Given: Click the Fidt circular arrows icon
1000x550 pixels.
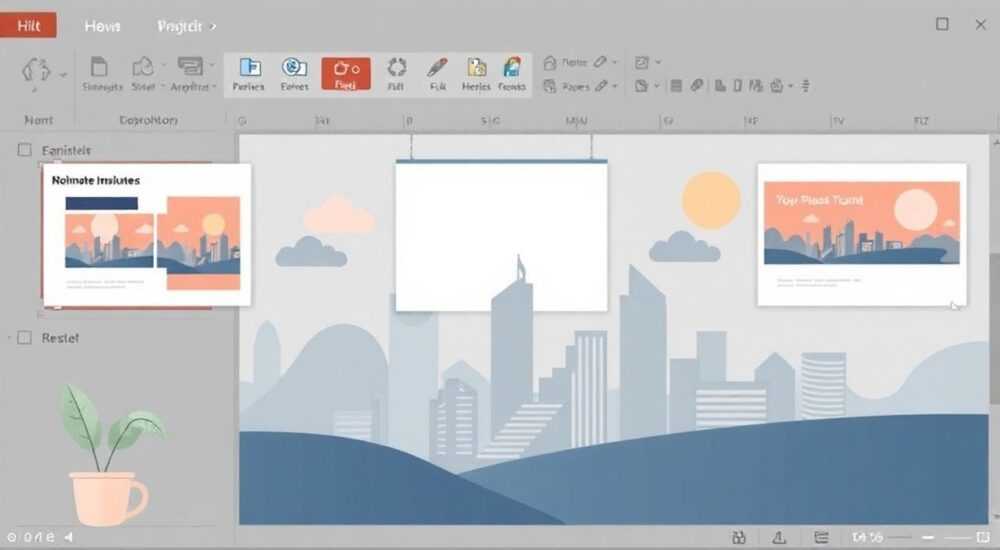Looking at the screenshot, I should point(397,67).
